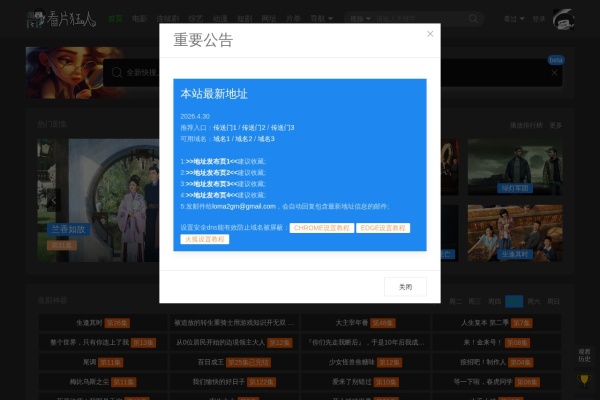The height and width of the screenshot is (400, 600).
Task: Select the 周三 schedule tab
Action: [x=474, y=302]
